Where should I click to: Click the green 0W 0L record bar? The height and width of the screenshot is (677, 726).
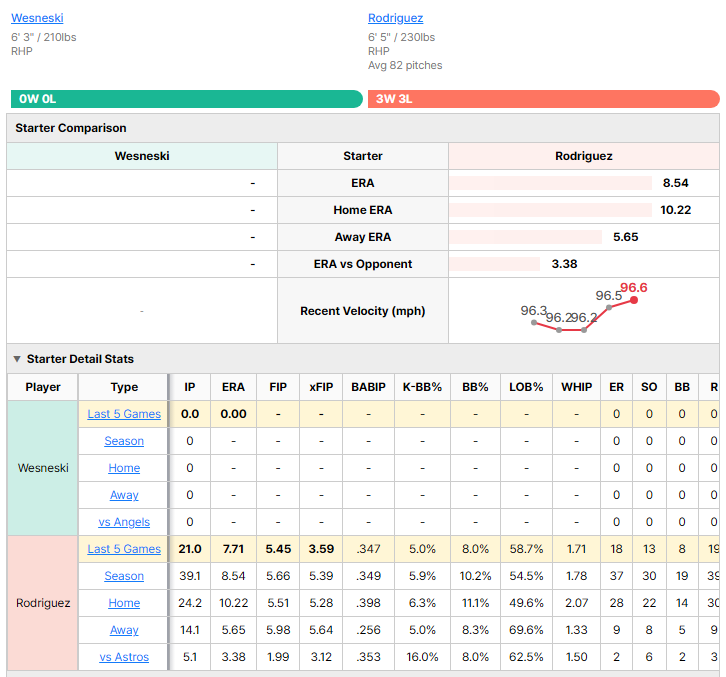click(x=187, y=99)
